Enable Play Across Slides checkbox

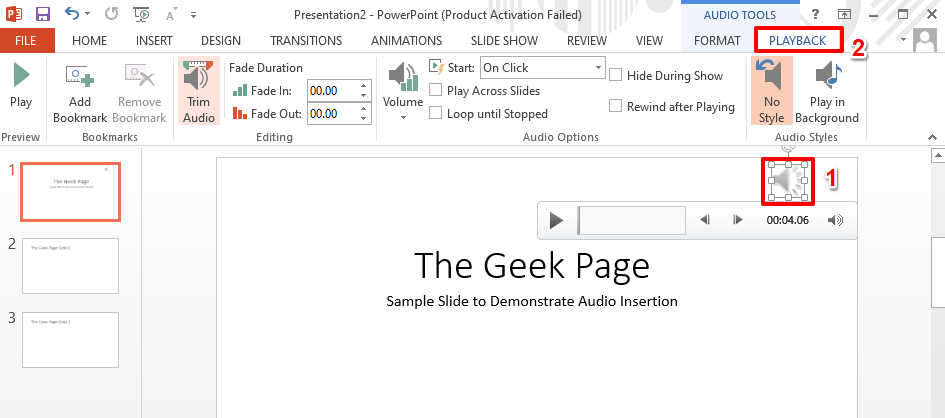436,91
